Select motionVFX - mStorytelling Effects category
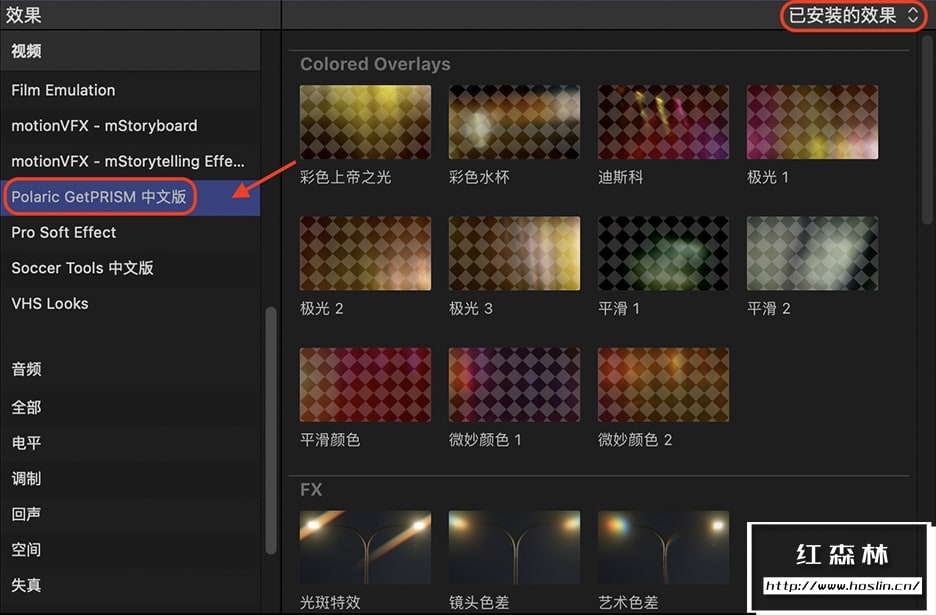This screenshot has height=615, width=936. tap(130, 161)
